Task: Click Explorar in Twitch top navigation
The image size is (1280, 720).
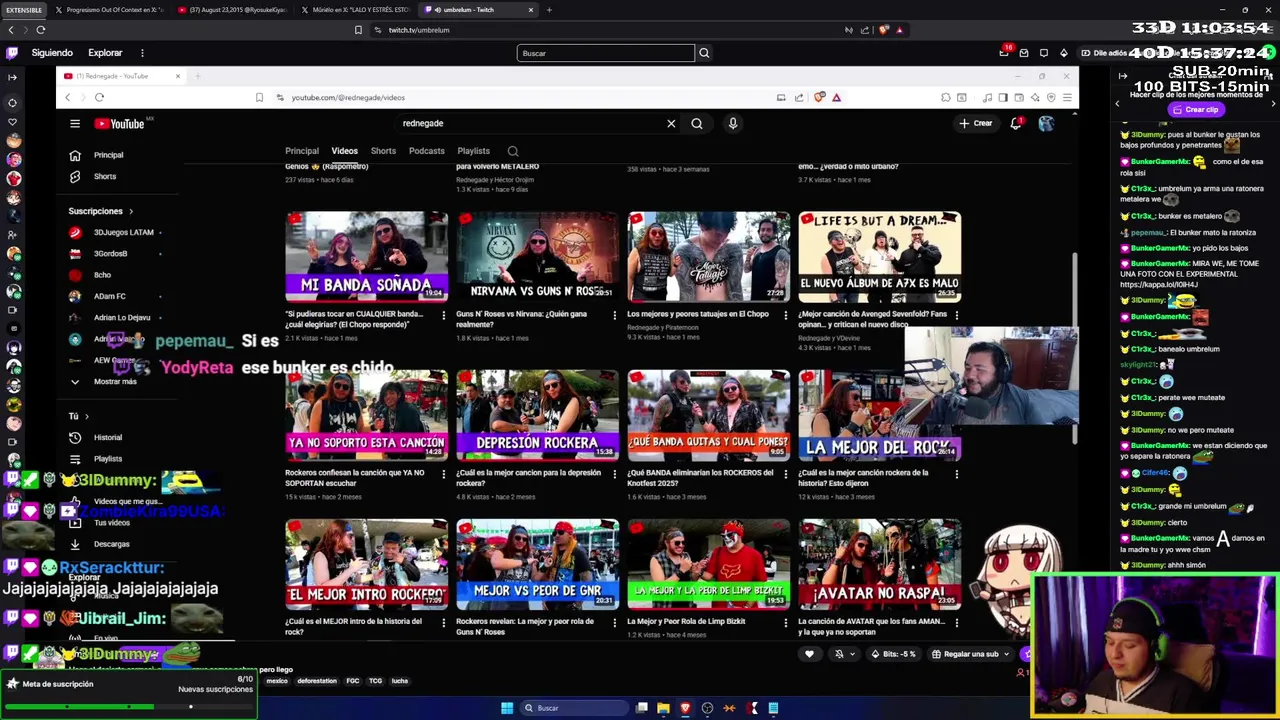Action: [105, 53]
